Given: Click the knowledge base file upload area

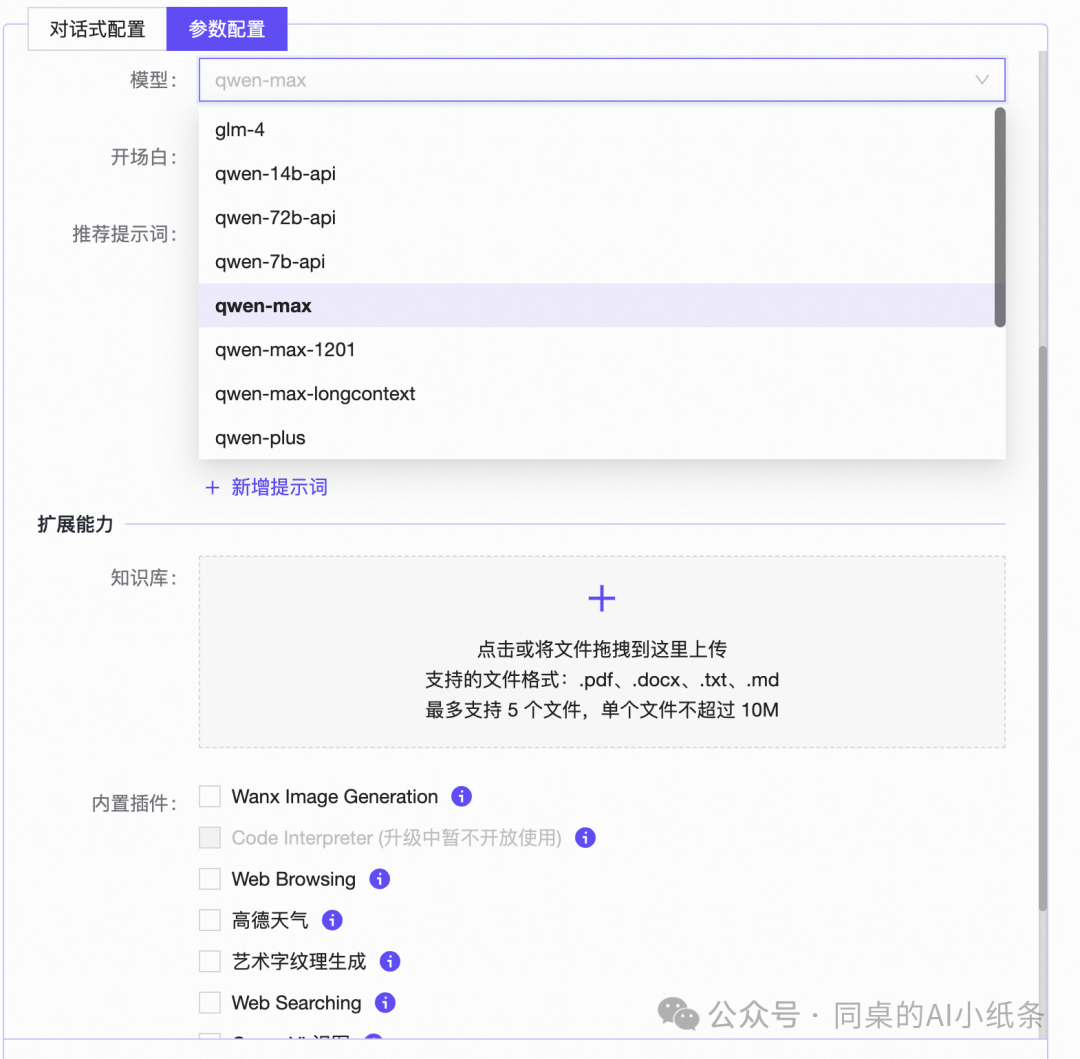Looking at the screenshot, I should tap(601, 651).
